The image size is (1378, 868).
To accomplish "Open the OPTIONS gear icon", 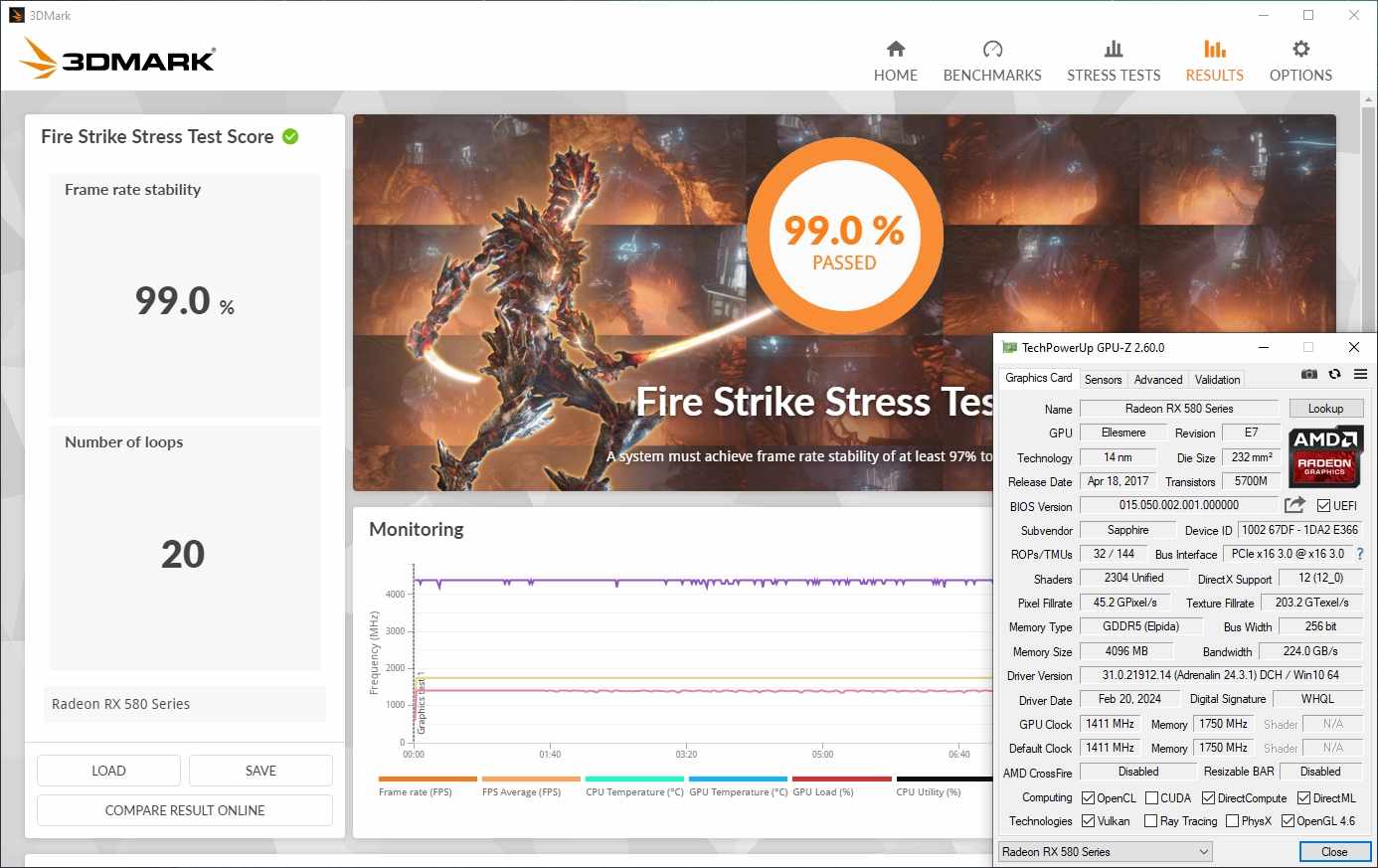I will (x=1300, y=50).
